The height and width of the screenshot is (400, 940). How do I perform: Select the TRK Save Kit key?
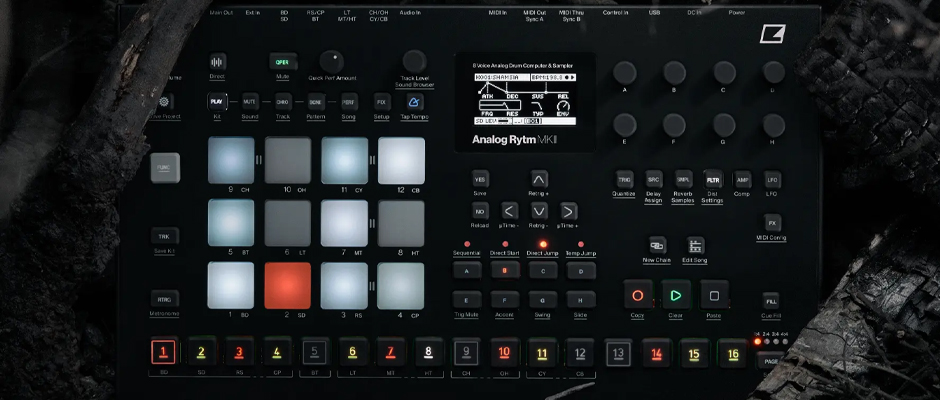click(164, 236)
